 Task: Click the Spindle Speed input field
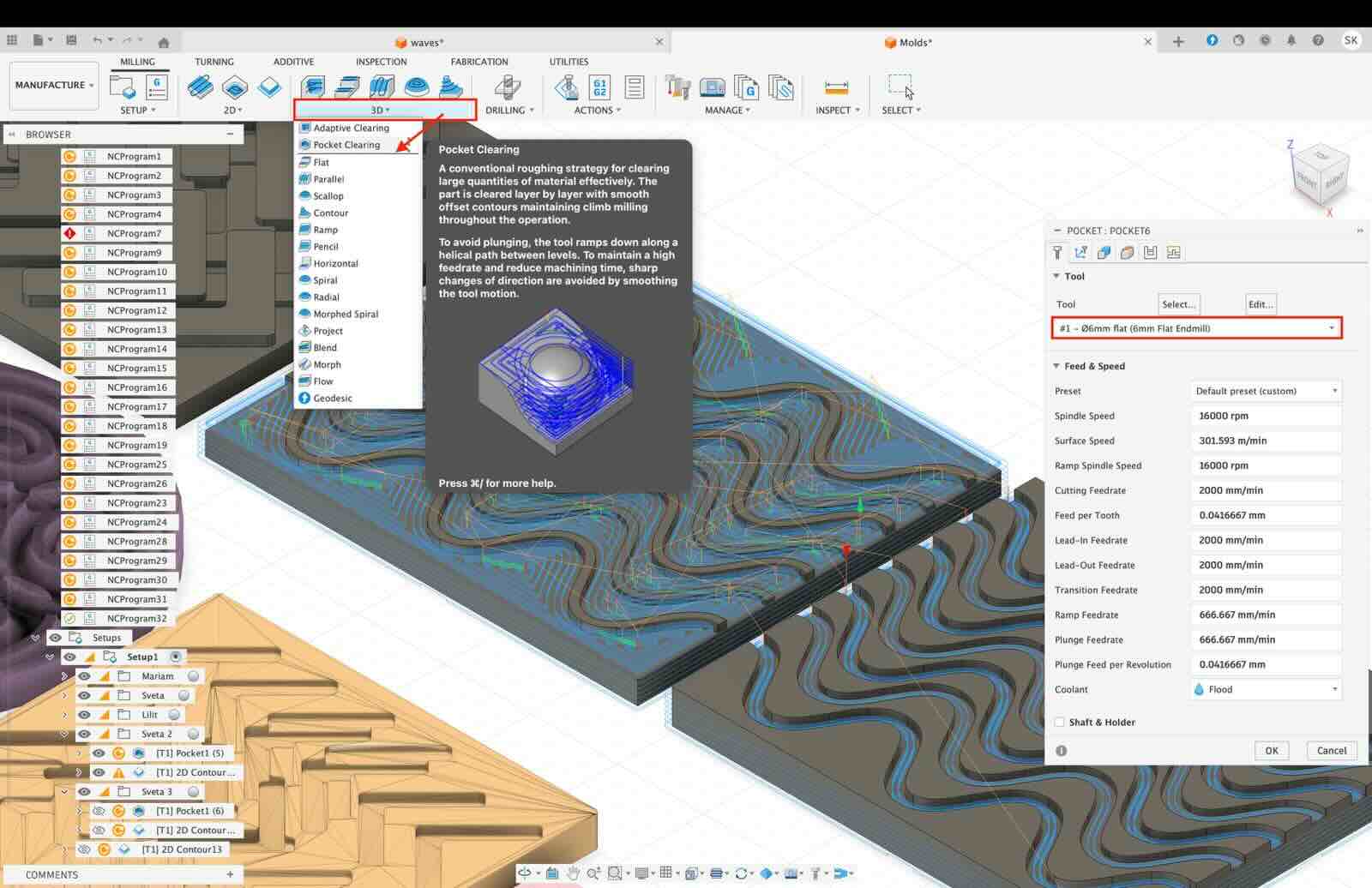pyautogui.click(x=1265, y=416)
